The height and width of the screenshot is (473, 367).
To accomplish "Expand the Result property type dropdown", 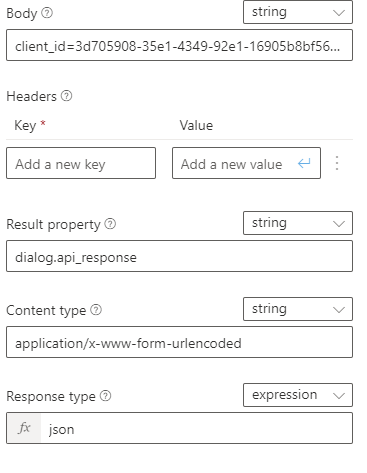I will 298,223.
